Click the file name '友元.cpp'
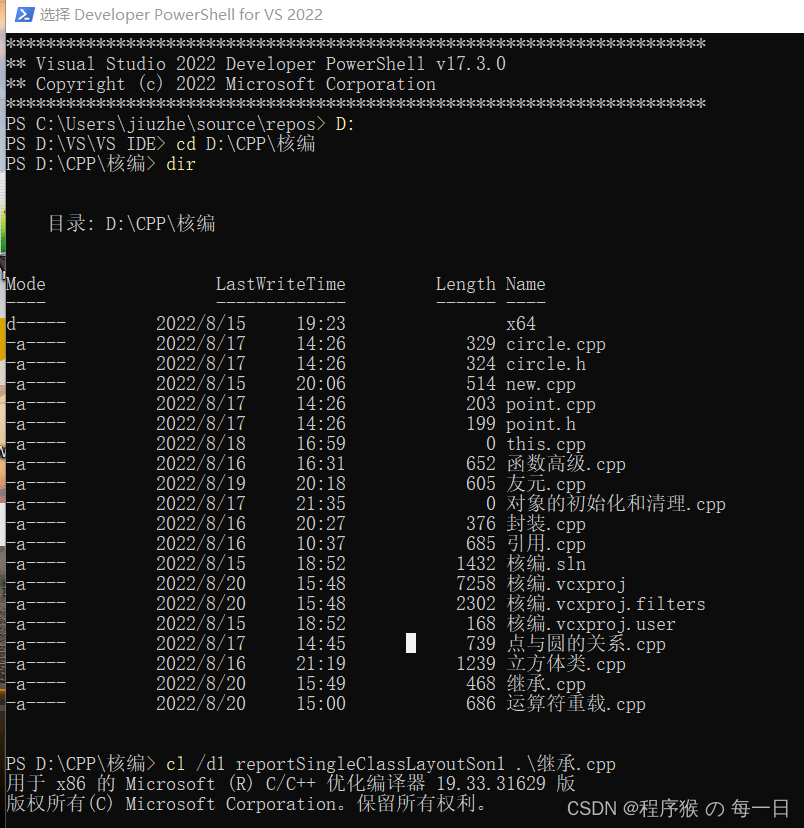Image resolution: width=804 pixels, height=828 pixels. tap(545, 484)
